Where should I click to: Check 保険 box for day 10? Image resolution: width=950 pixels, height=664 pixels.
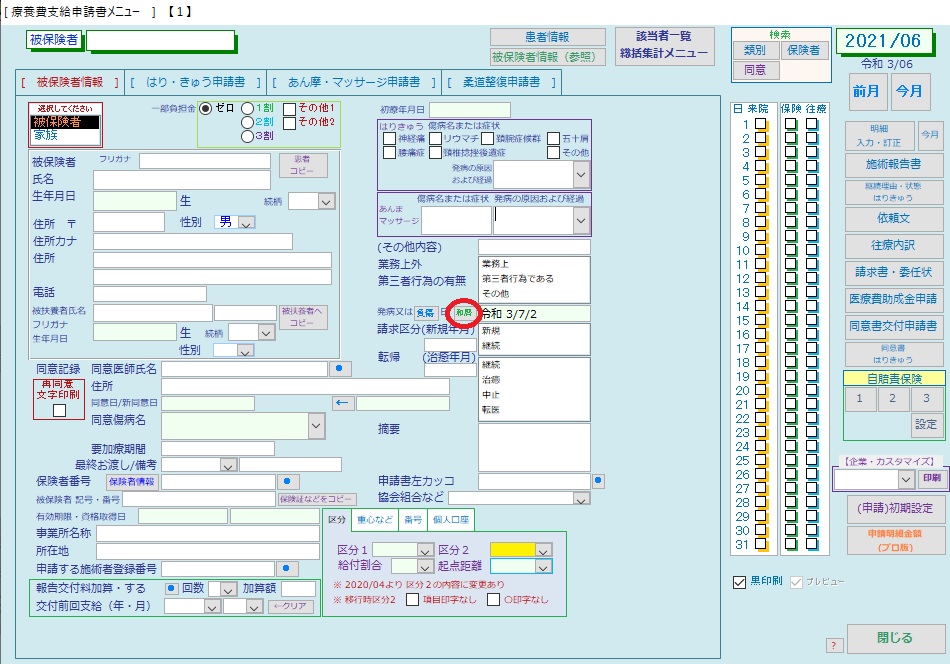point(791,250)
